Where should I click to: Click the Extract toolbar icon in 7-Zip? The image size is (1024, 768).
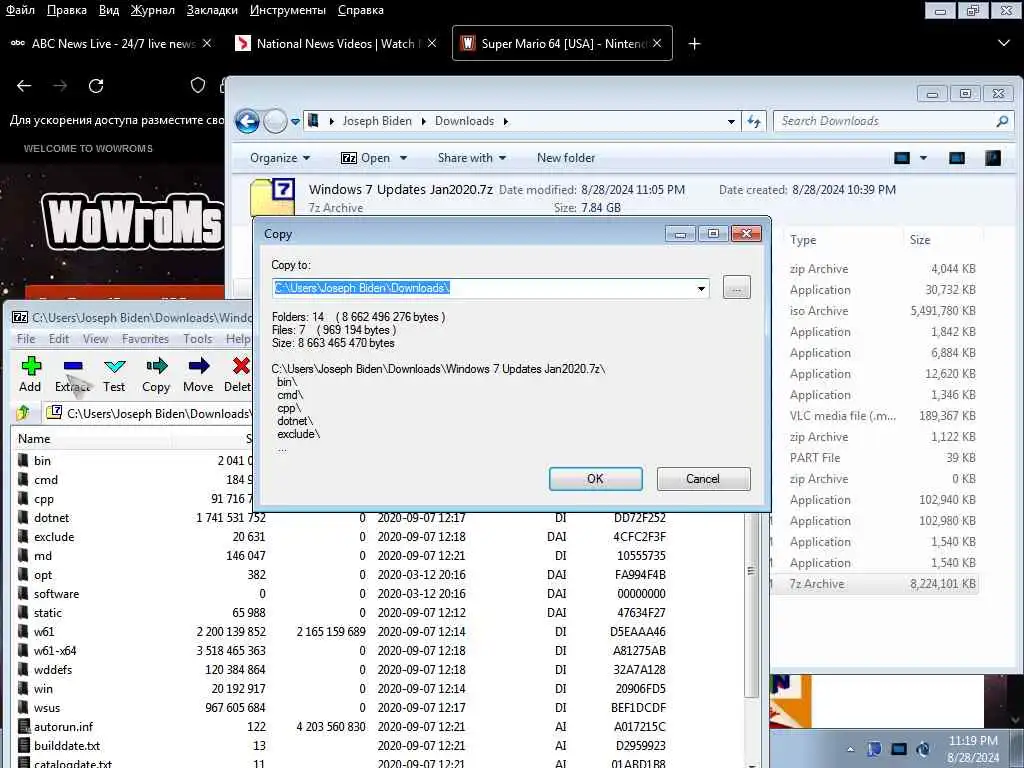point(72,366)
